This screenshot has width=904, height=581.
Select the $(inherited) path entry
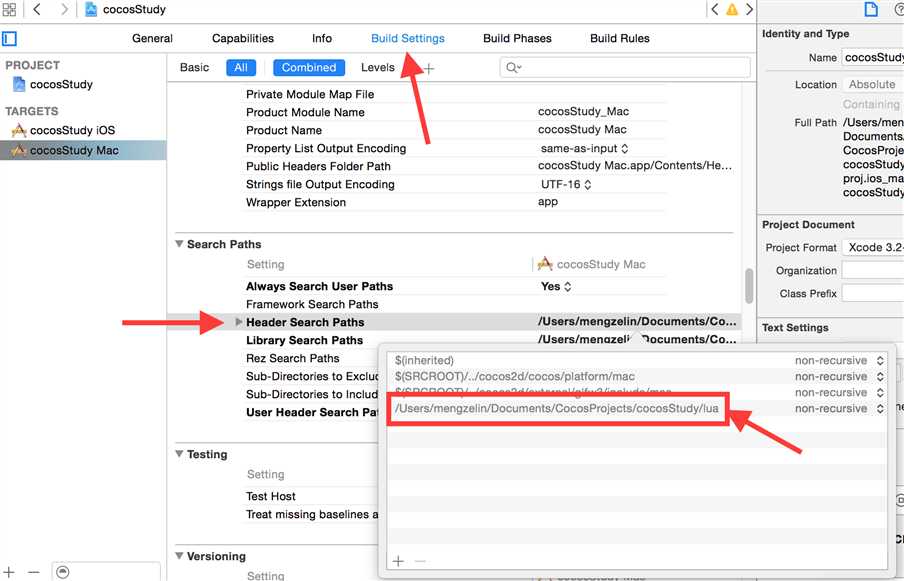coord(424,360)
